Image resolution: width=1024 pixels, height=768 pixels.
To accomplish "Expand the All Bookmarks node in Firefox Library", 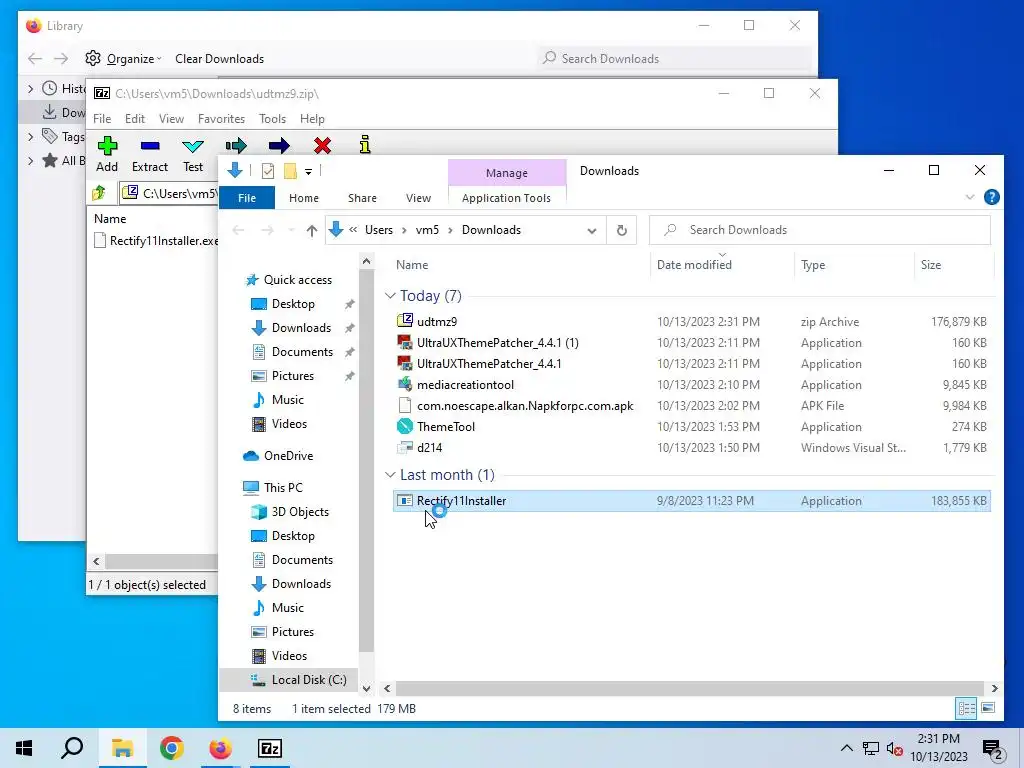I will click(x=31, y=161).
